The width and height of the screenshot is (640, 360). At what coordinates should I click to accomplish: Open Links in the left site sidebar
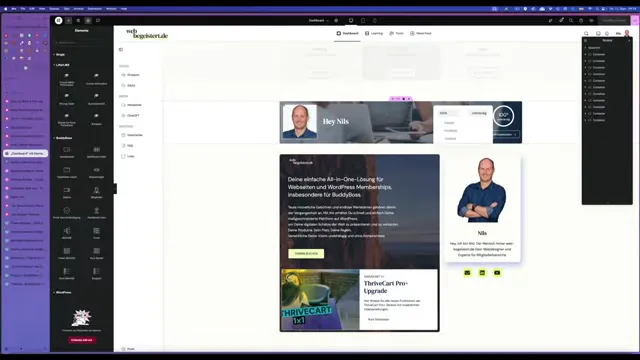128,156
